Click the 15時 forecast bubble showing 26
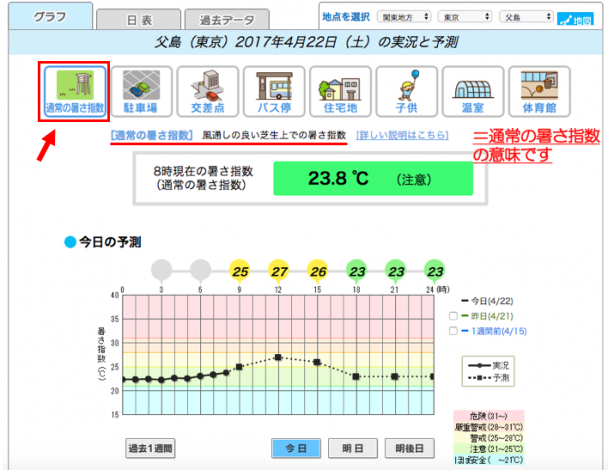The image size is (608, 470). 318,271
